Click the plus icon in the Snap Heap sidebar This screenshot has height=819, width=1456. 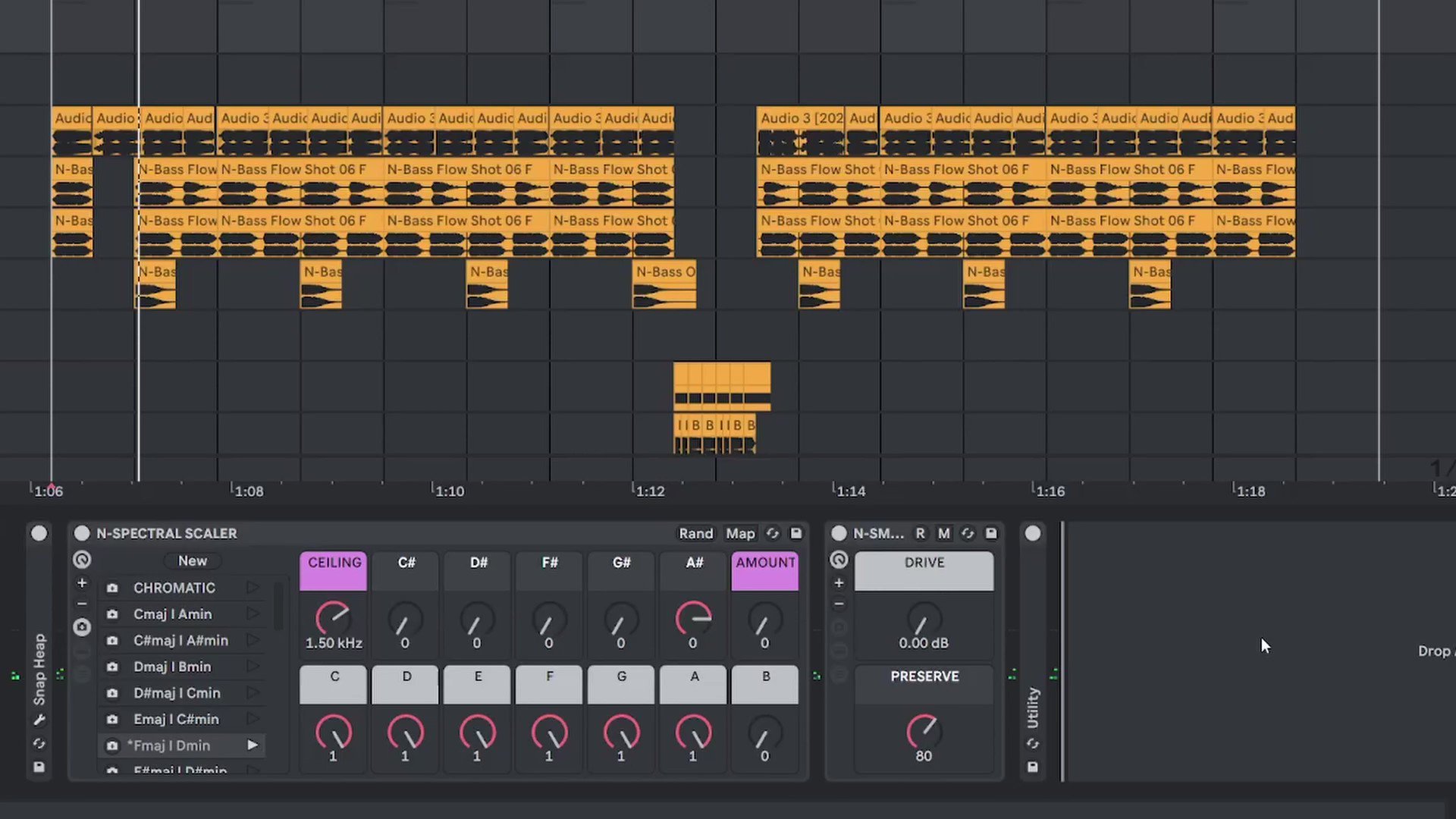[x=81, y=582]
